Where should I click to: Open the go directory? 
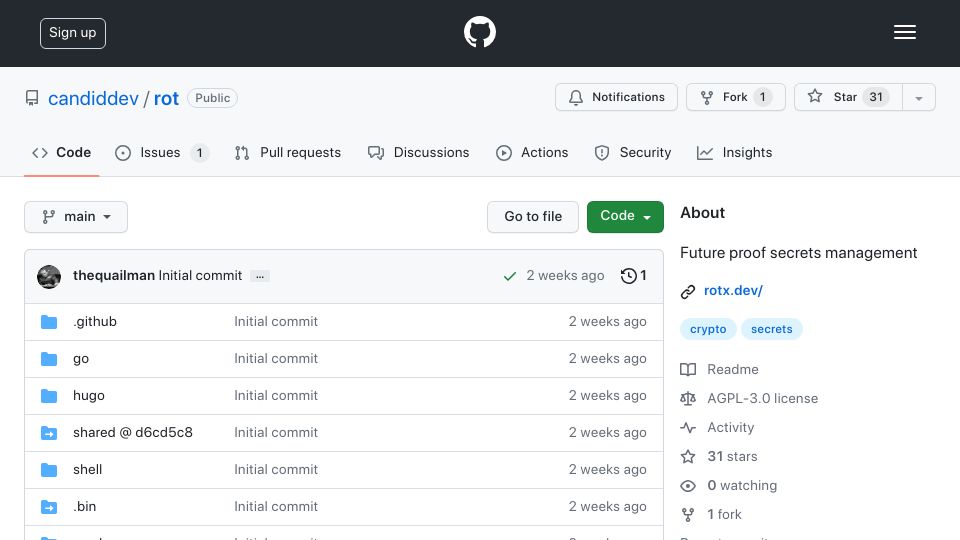[81, 359]
